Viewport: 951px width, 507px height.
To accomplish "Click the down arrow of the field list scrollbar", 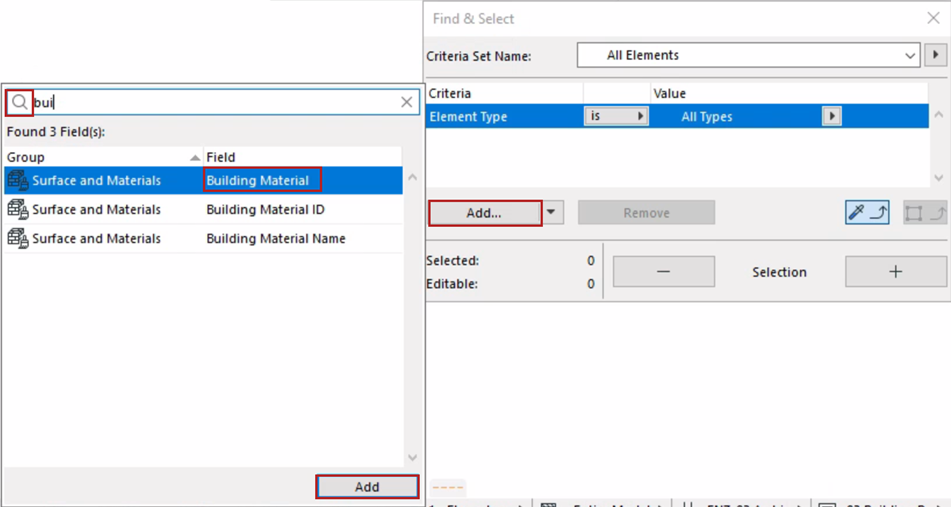I will point(412,458).
